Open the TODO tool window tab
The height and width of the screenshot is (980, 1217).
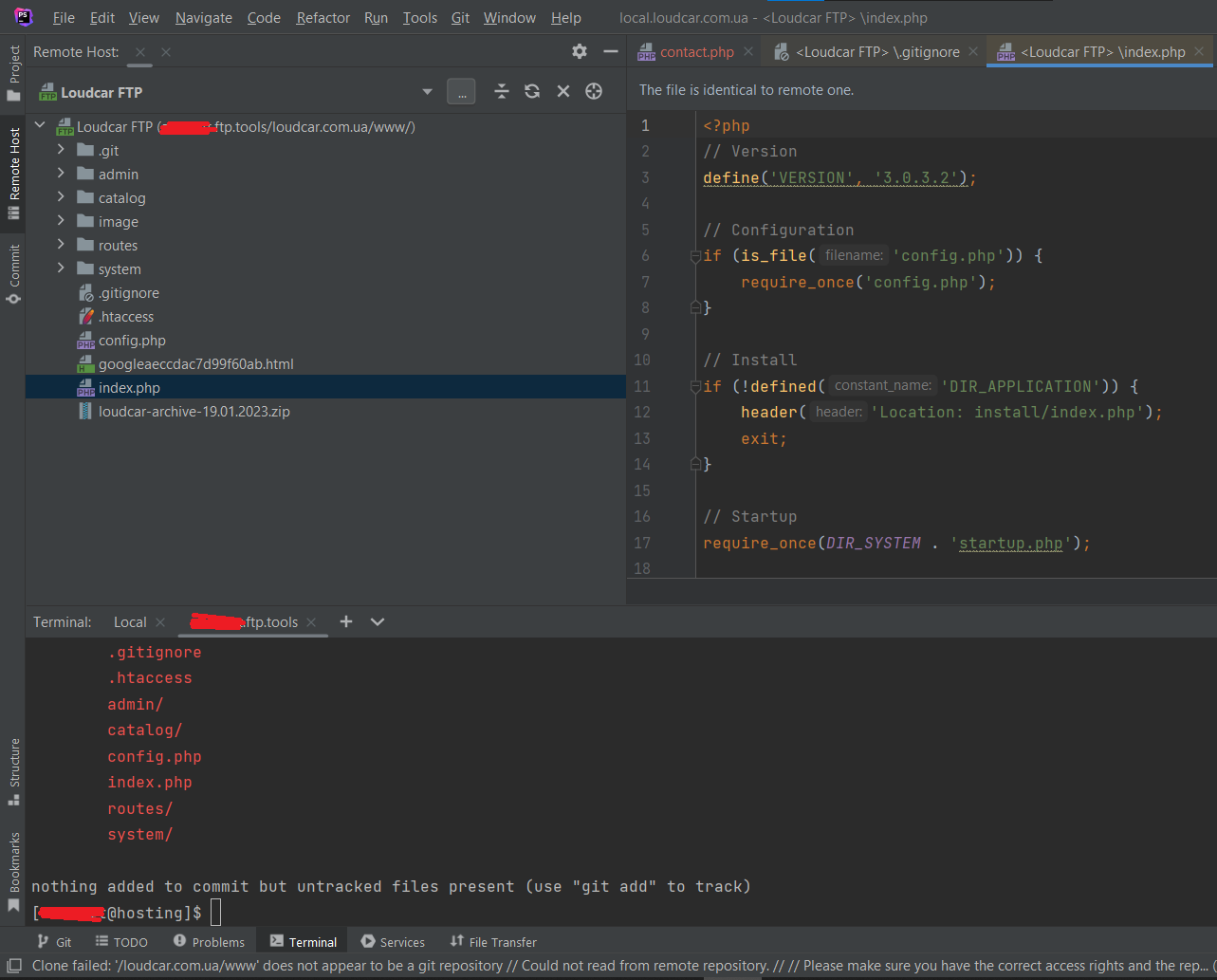121,941
